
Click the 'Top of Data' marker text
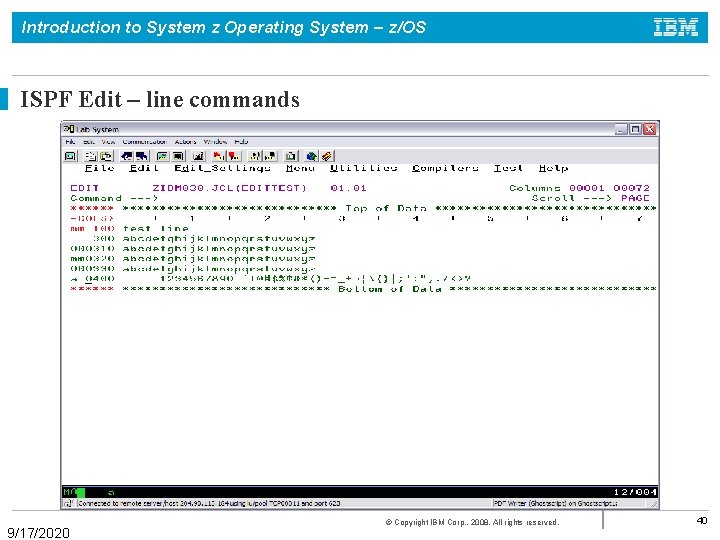(386, 208)
